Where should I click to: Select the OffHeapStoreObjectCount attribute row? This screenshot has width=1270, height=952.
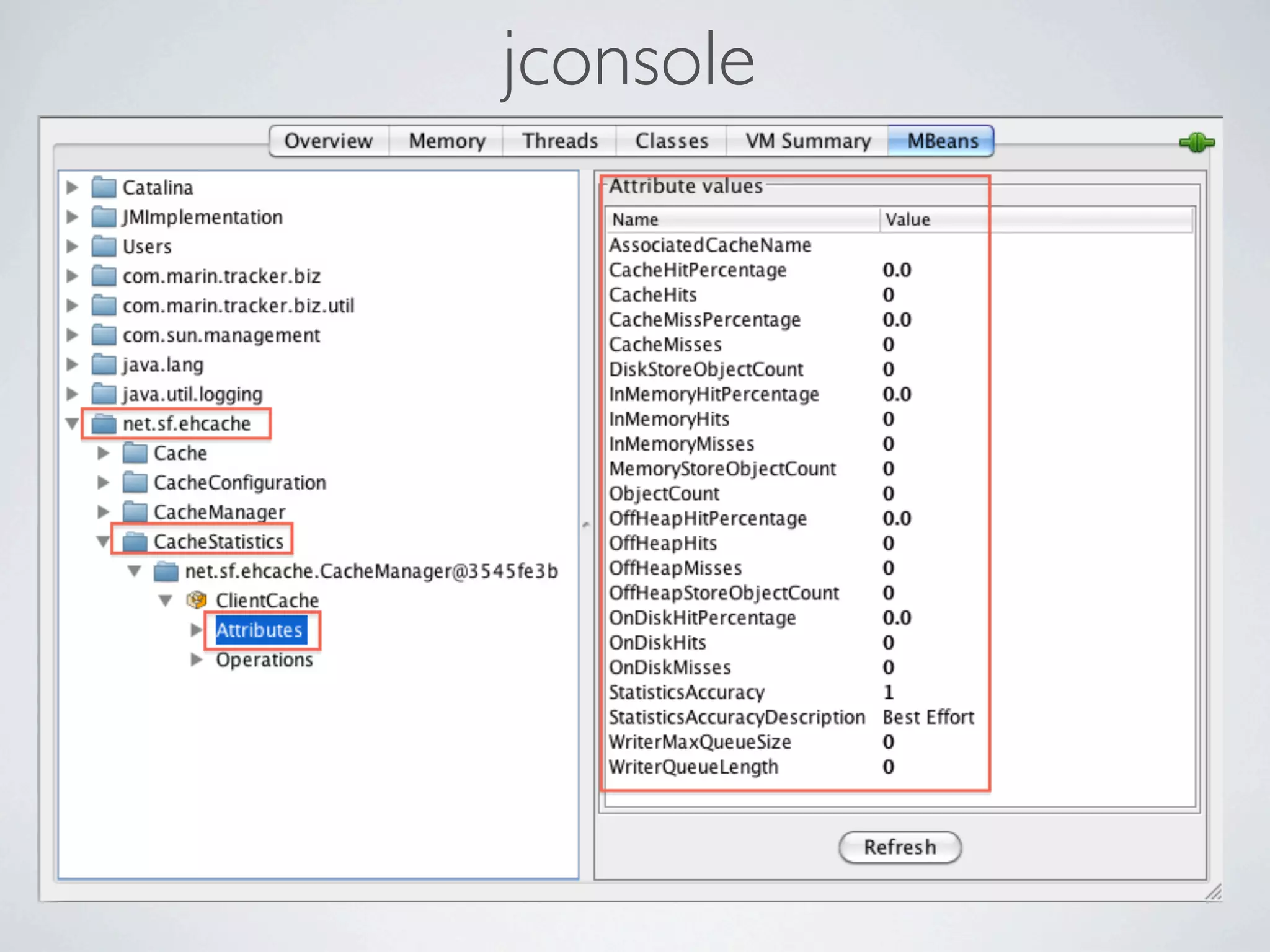900,593
